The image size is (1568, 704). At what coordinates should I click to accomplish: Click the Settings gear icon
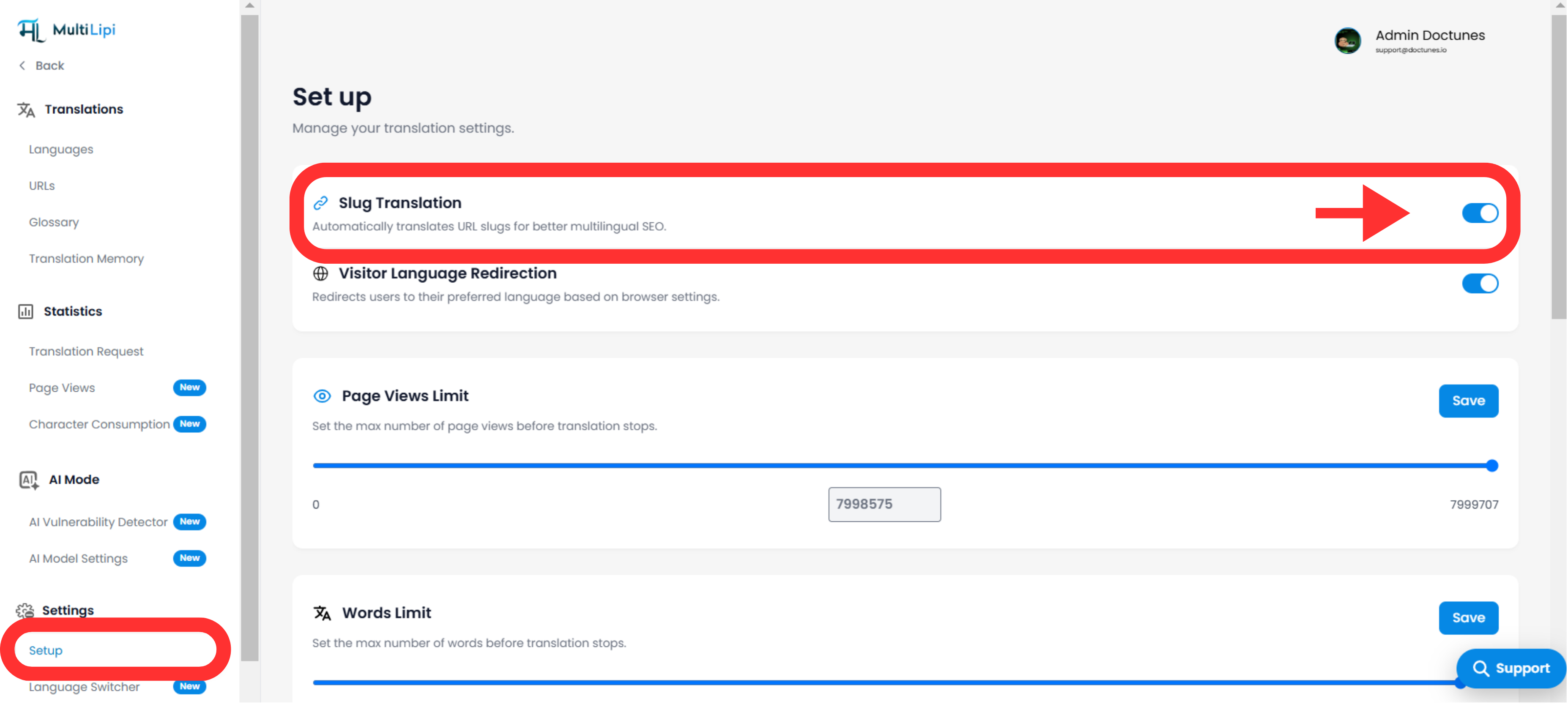[x=25, y=610]
